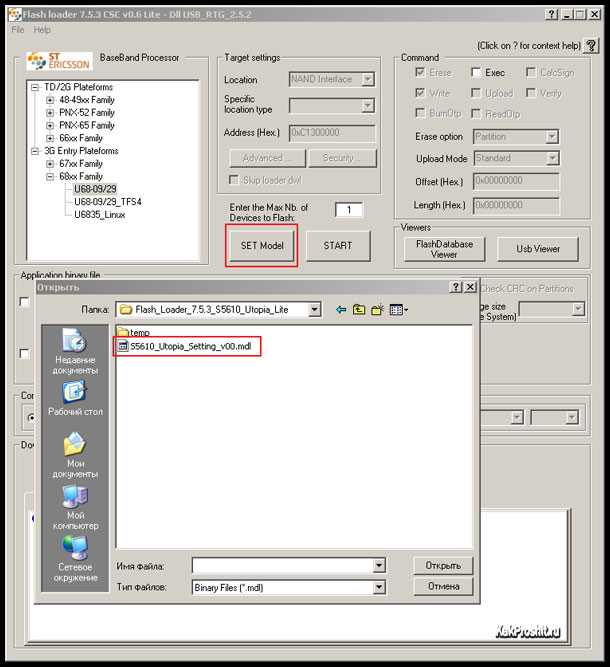Open Недавние документы in places sidebar
This screenshot has height=667, width=610.
point(75,350)
